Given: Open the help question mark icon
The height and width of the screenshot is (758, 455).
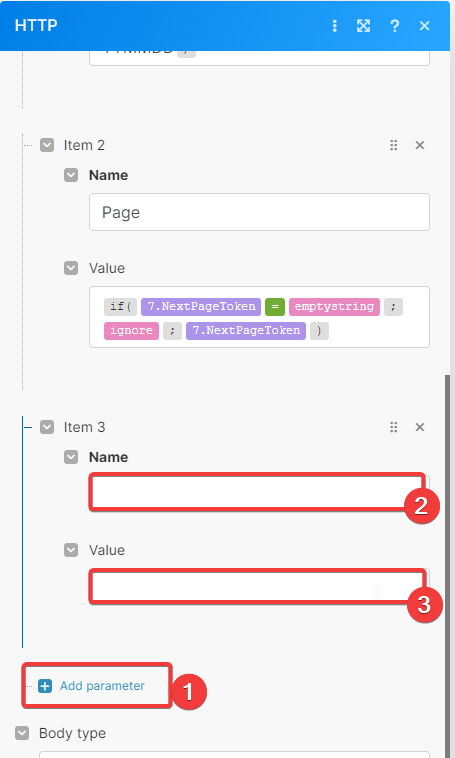Looking at the screenshot, I should pyautogui.click(x=395, y=26).
